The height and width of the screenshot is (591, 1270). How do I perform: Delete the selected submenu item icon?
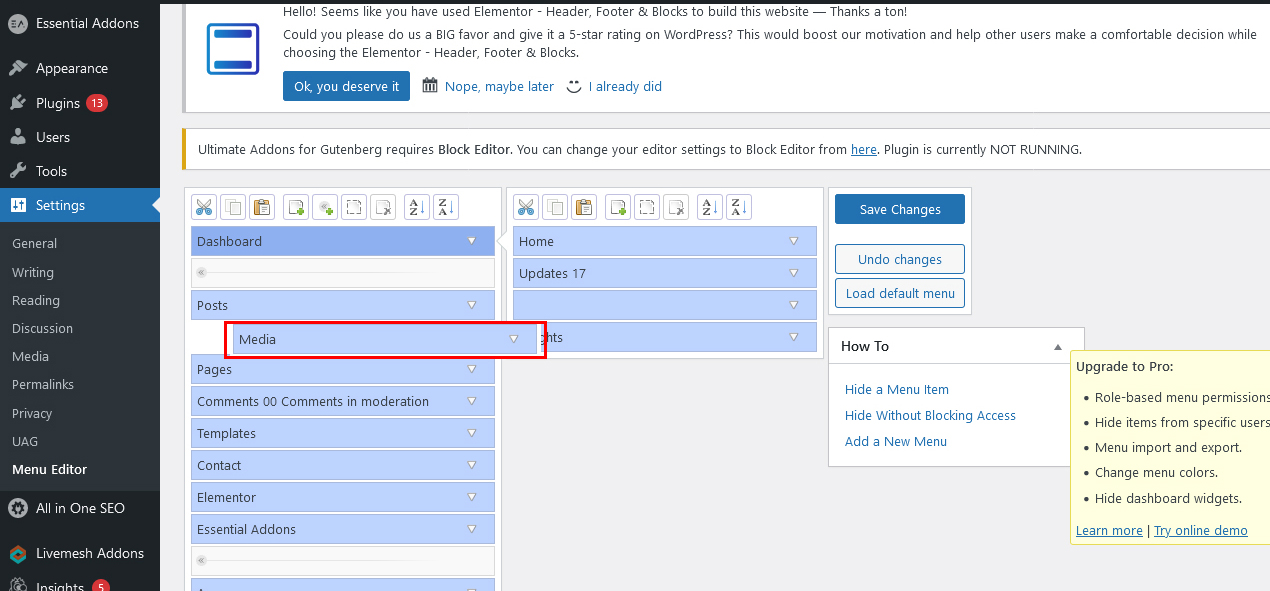(x=677, y=207)
